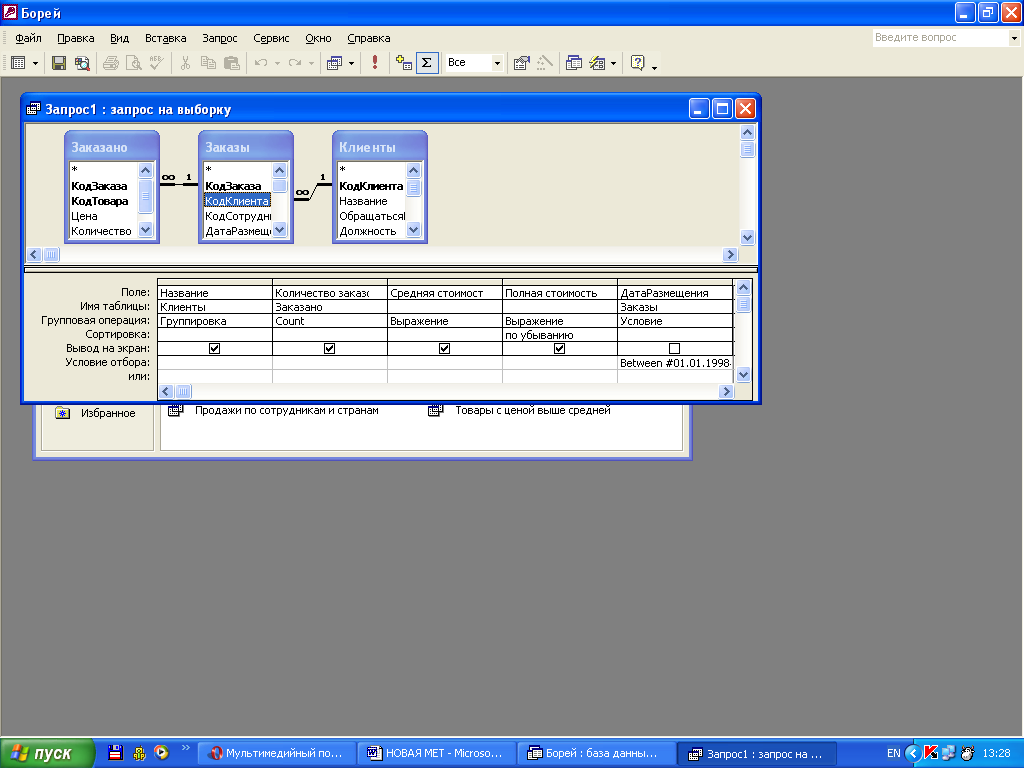Click the Properties toolbar icon
1024x768 pixels.
pyautogui.click(x=521, y=63)
